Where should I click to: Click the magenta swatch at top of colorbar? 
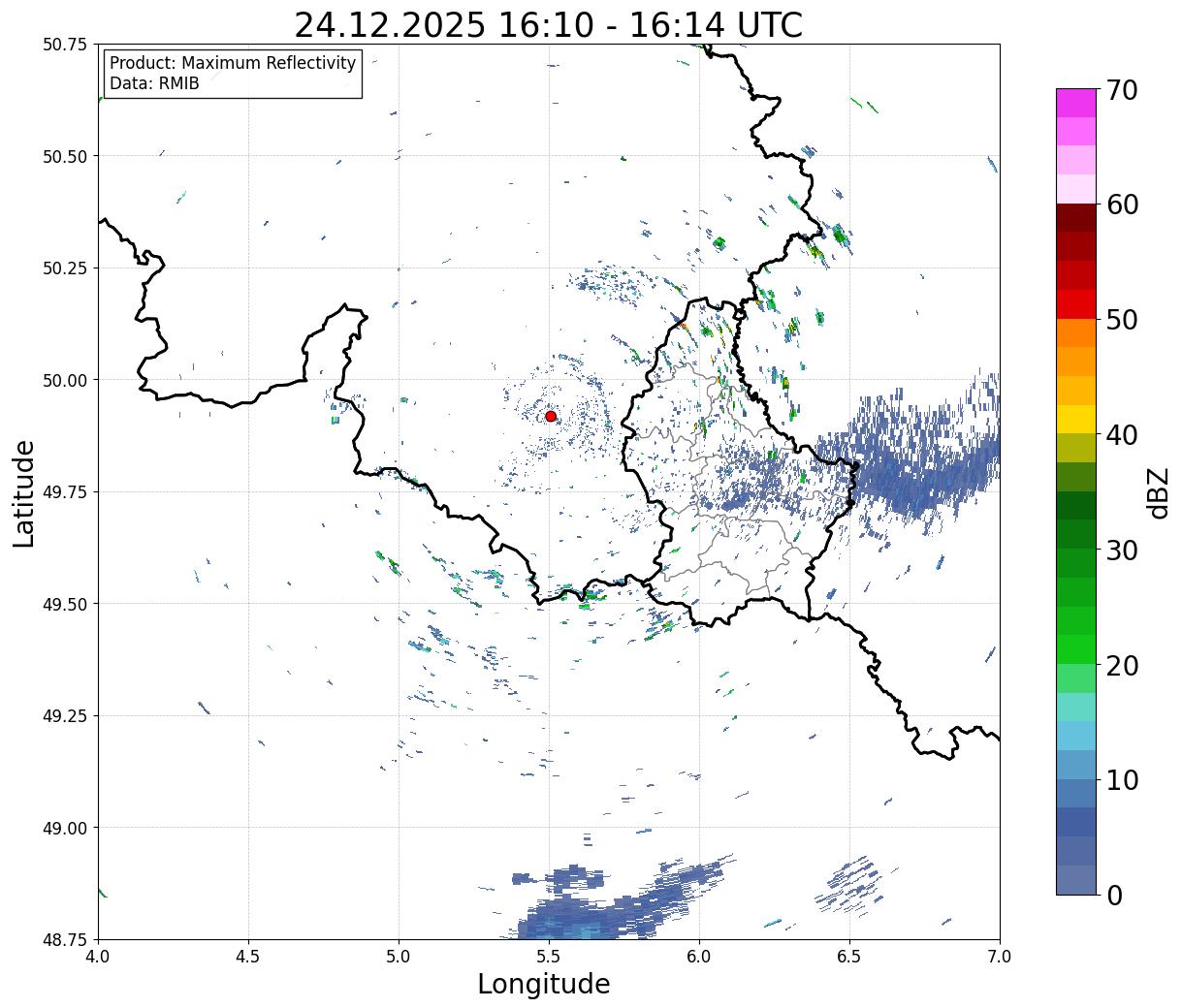coord(1076,103)
